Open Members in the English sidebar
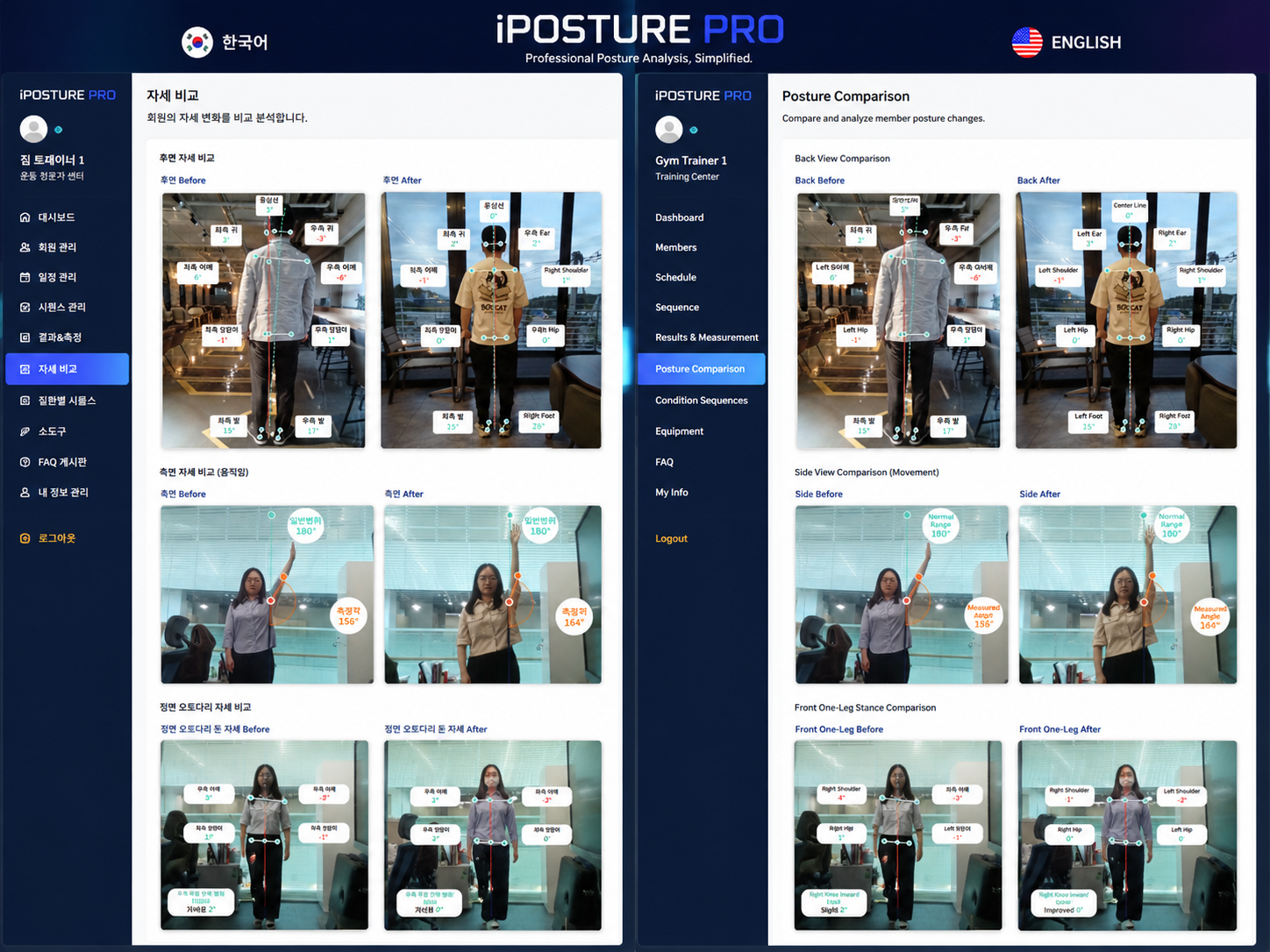 click(676, 247)
